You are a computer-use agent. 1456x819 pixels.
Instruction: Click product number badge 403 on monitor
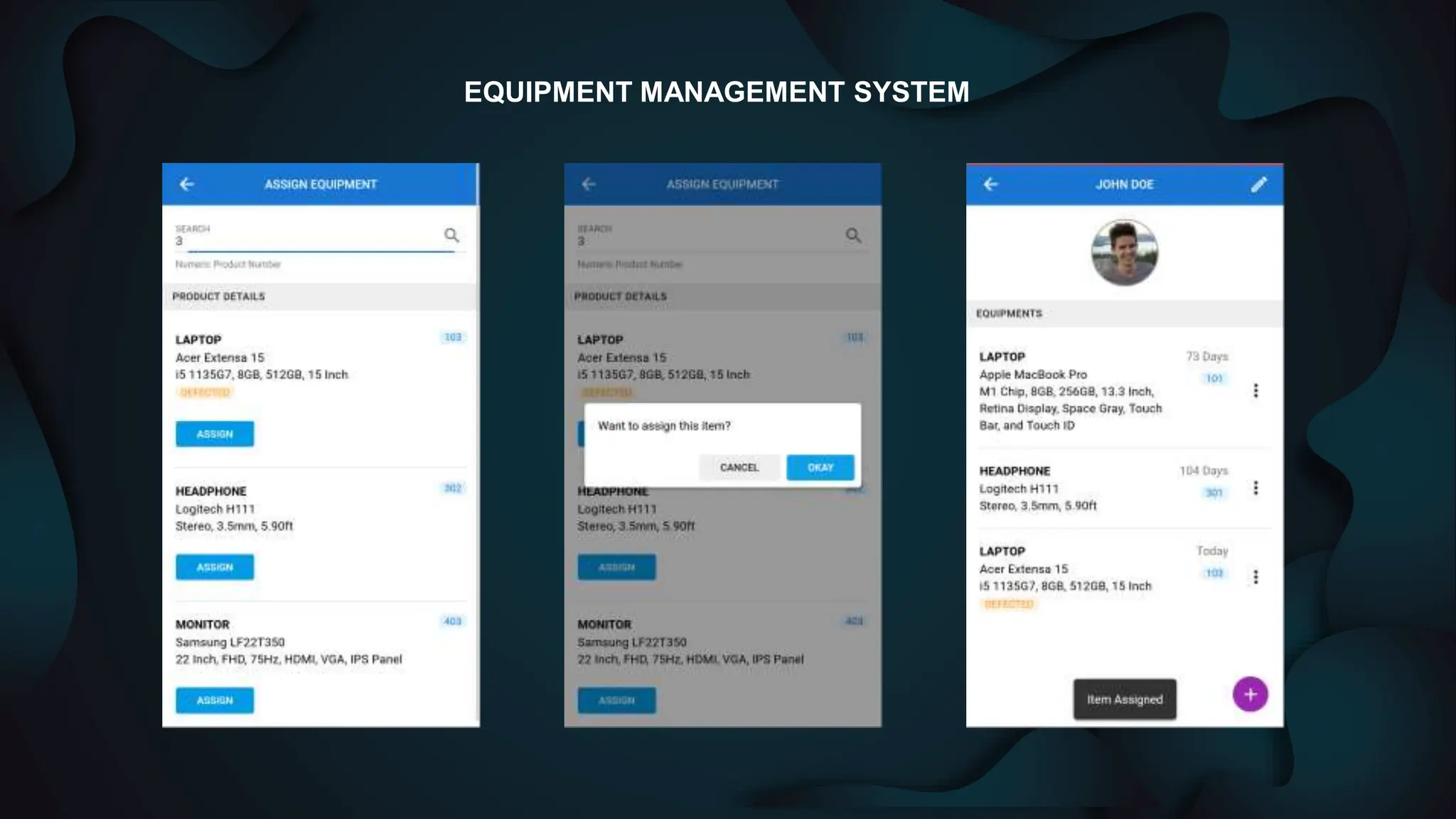tap(453, 621)
